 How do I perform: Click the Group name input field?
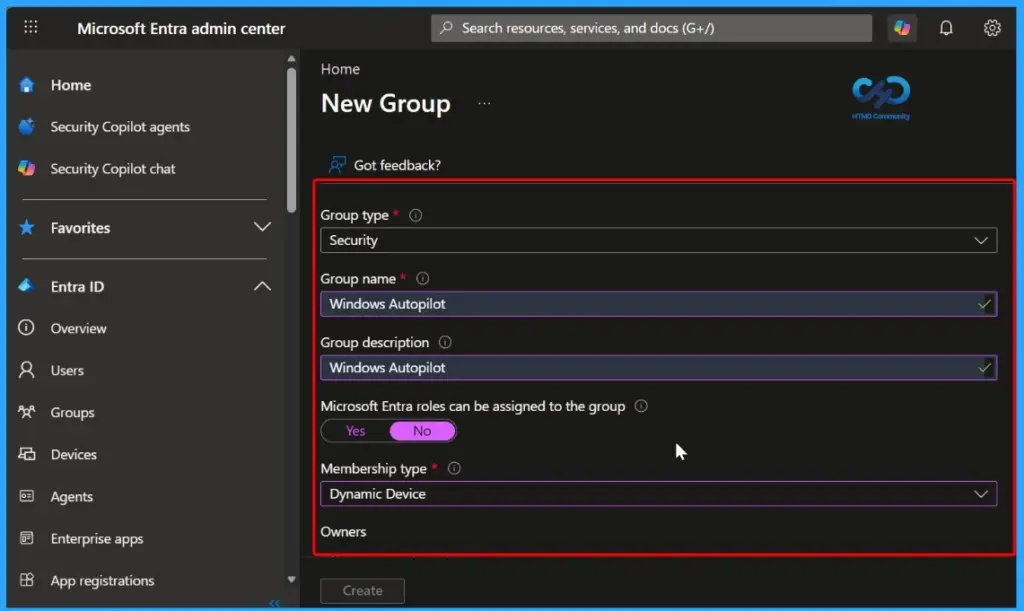[x=658, y=304]
